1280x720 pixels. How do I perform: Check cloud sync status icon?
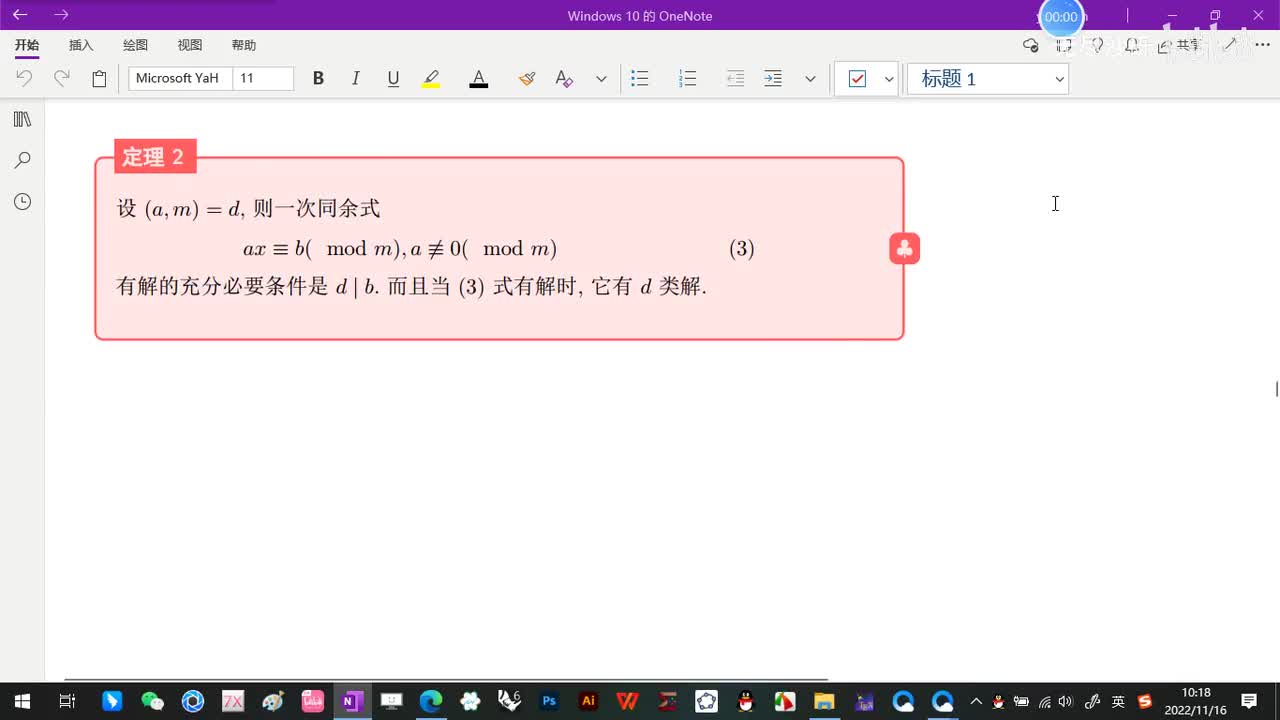pyautogui.click(x=1030, y=45)
